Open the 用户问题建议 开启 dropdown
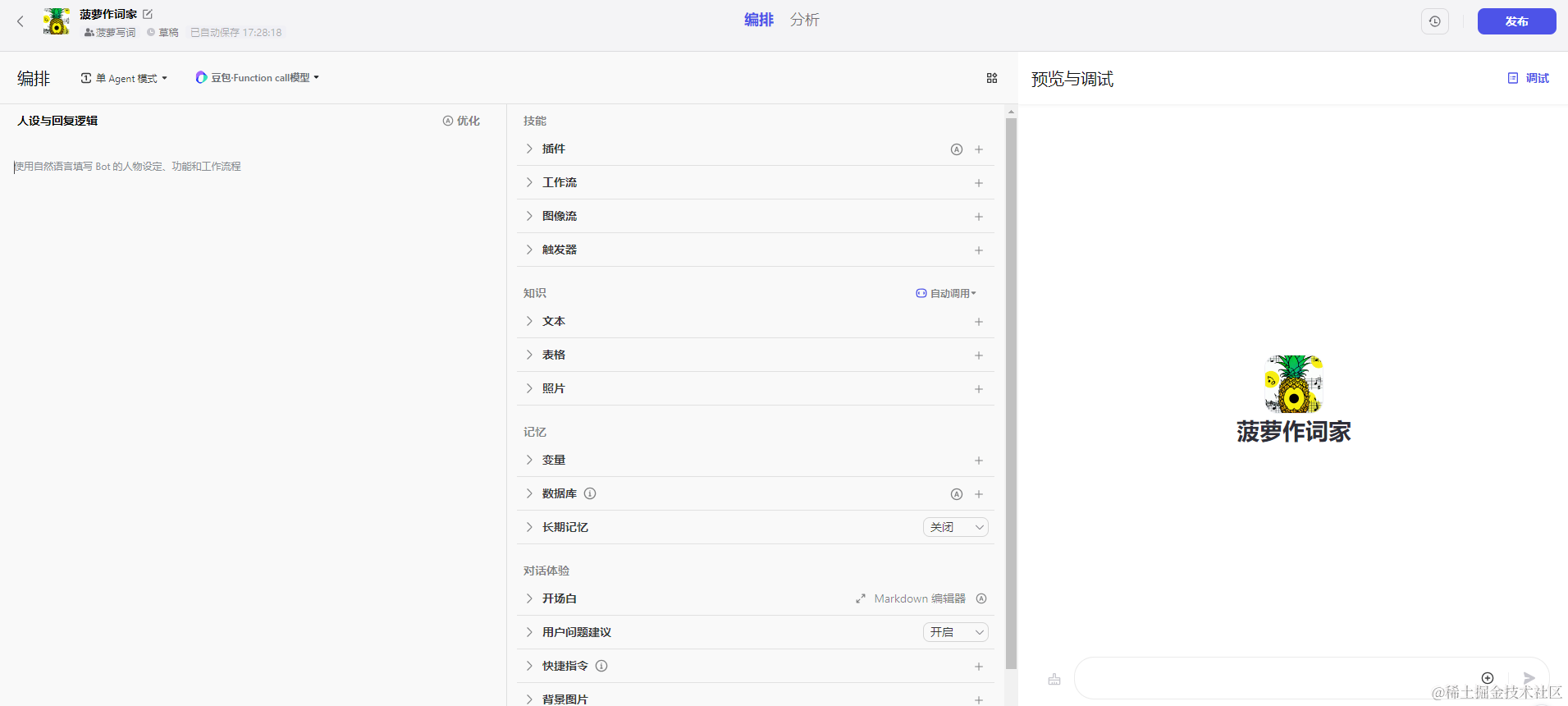 (x=955, y=632)
